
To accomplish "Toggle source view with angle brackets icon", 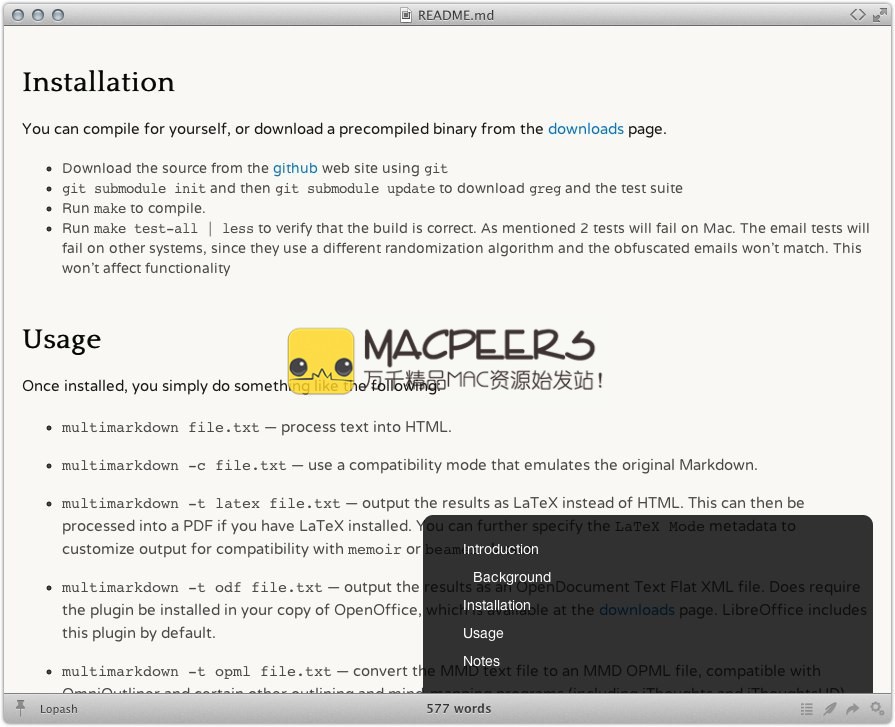I will pos(857,15).
